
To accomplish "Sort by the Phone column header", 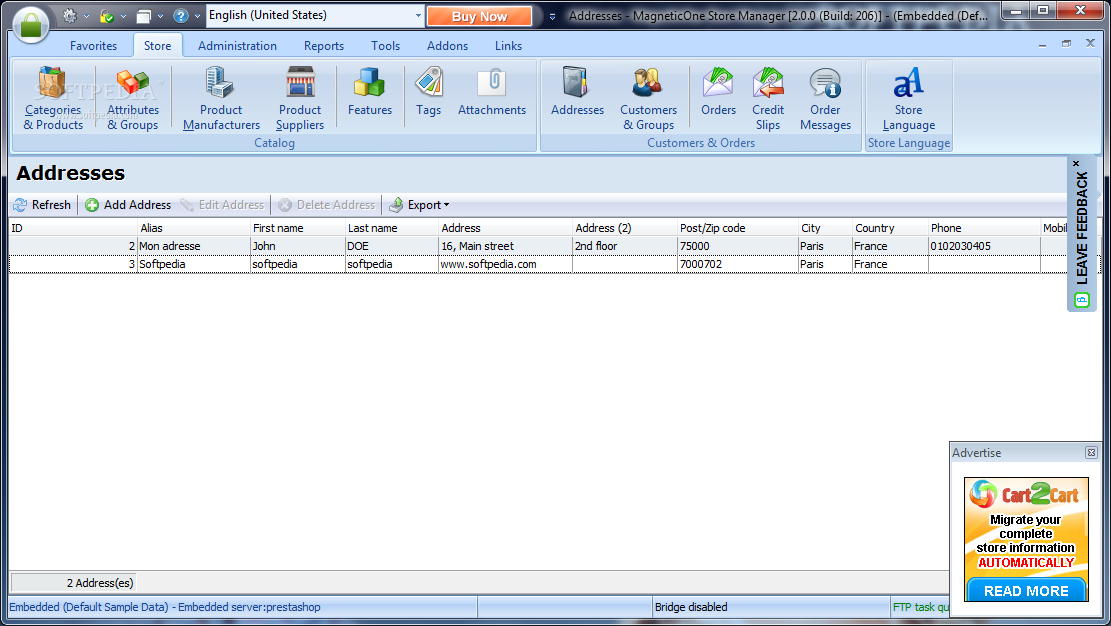I will [x=983, y=228].
